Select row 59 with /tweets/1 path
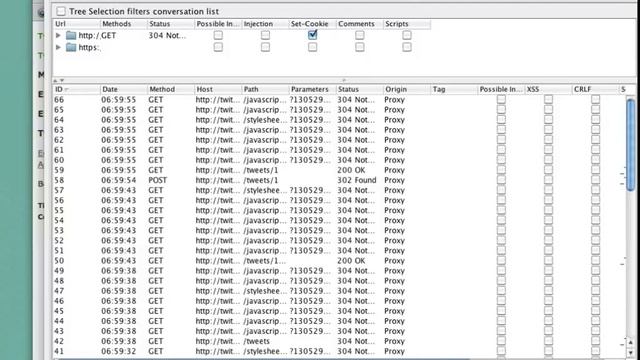640x360 pixels. (339, 170)
